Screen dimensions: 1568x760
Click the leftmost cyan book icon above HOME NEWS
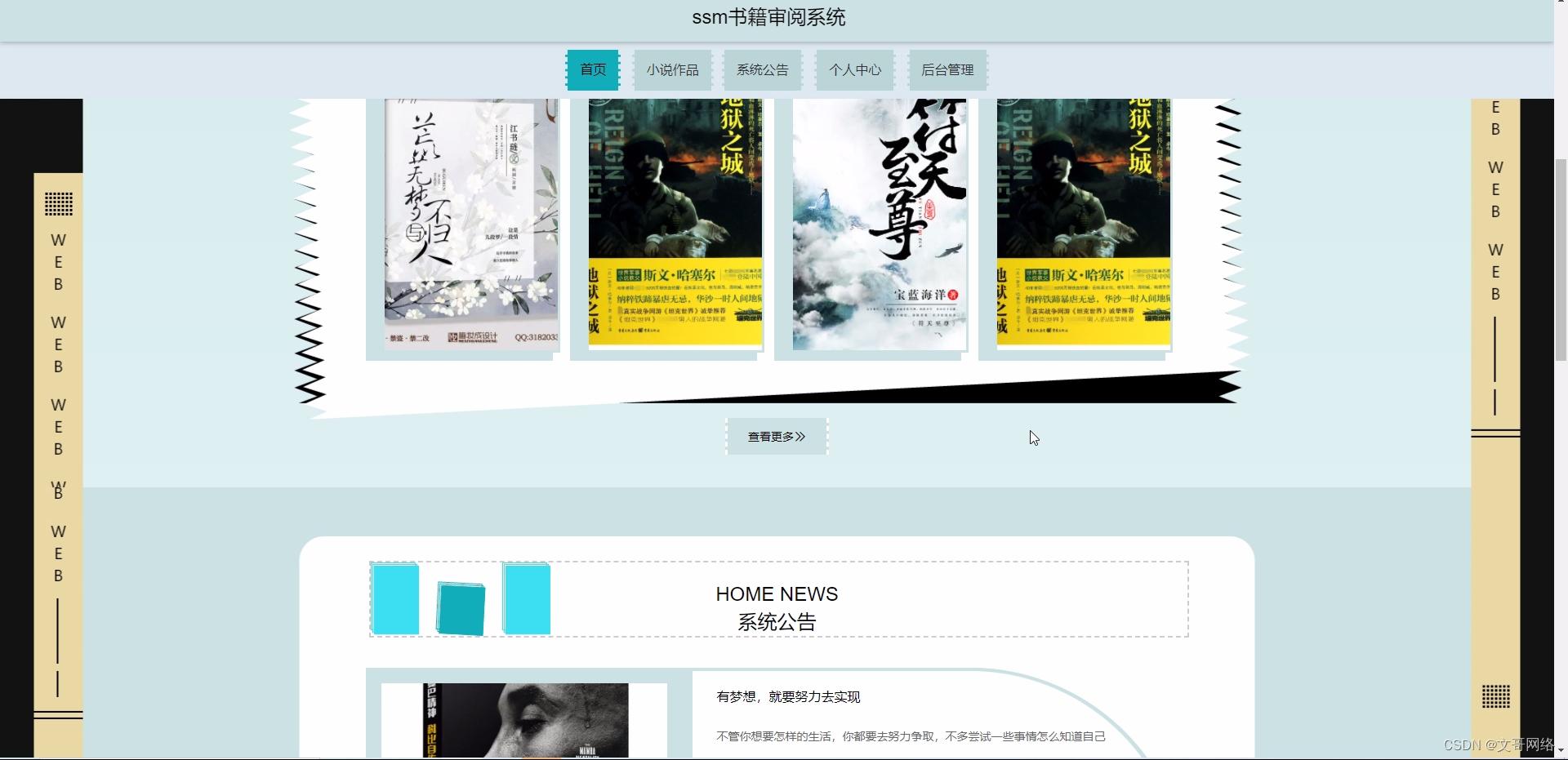[x=395, y=598]
